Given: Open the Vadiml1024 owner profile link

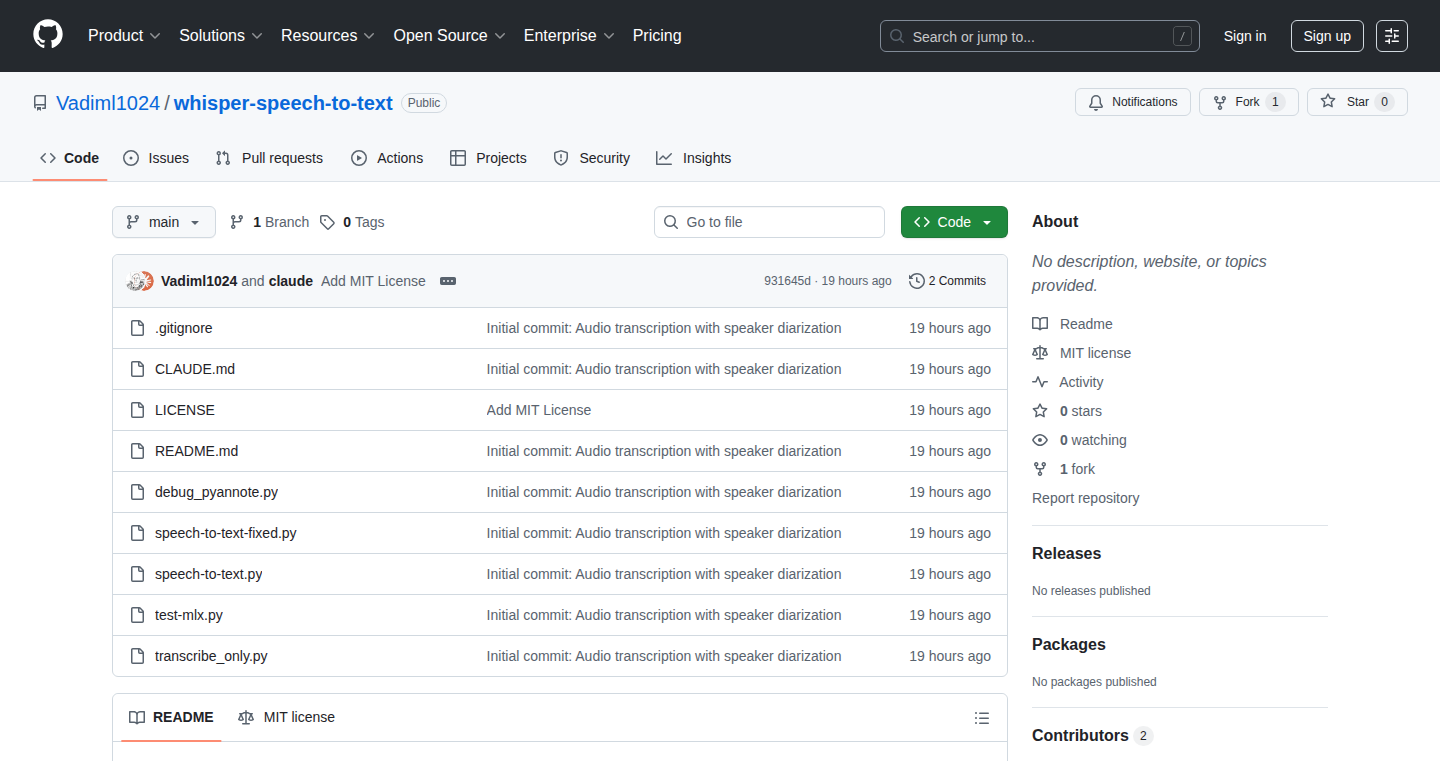Looking at the screenshot, I should pos(108,103).
